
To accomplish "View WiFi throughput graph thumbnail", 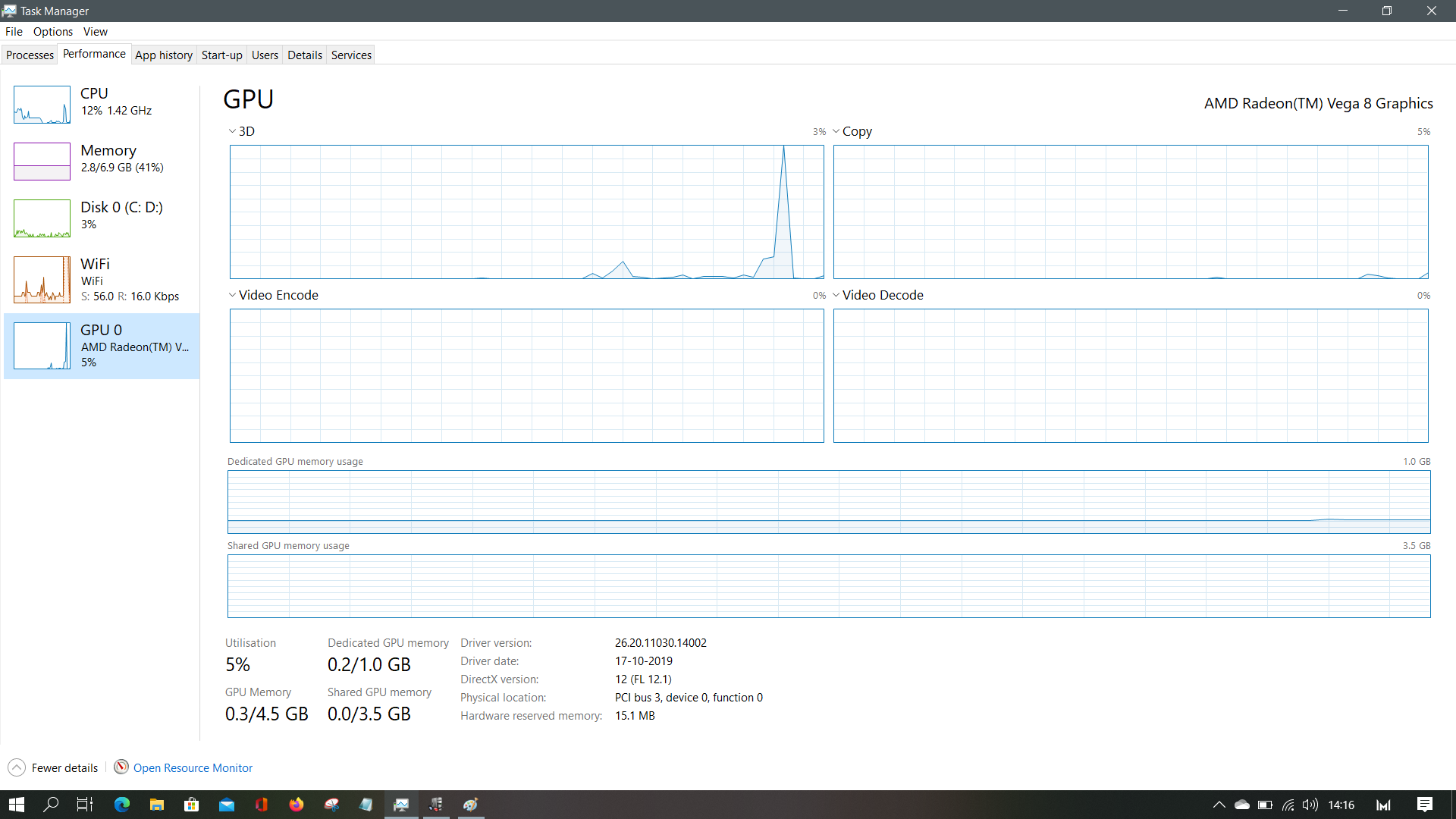I will click(42, 279).
